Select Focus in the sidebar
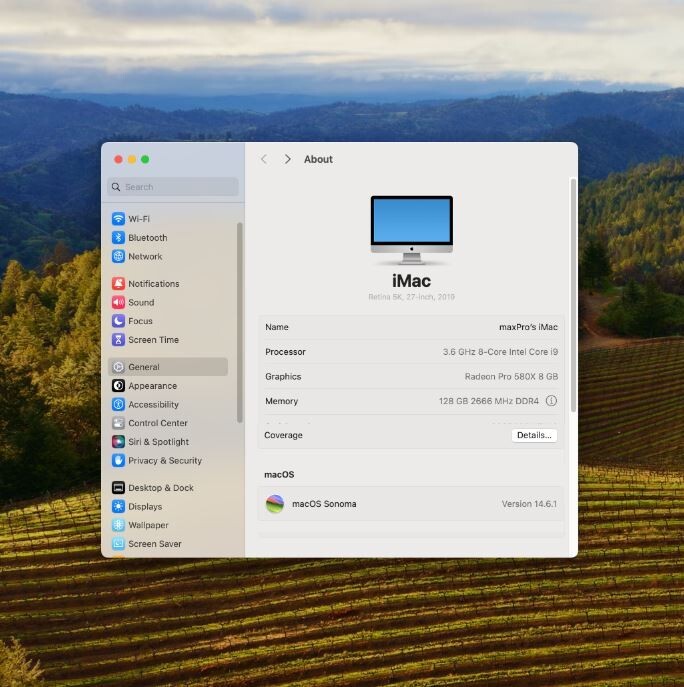The width and height of the screenshot is (684, 687). pyautogui.click(x=140, y=321)
